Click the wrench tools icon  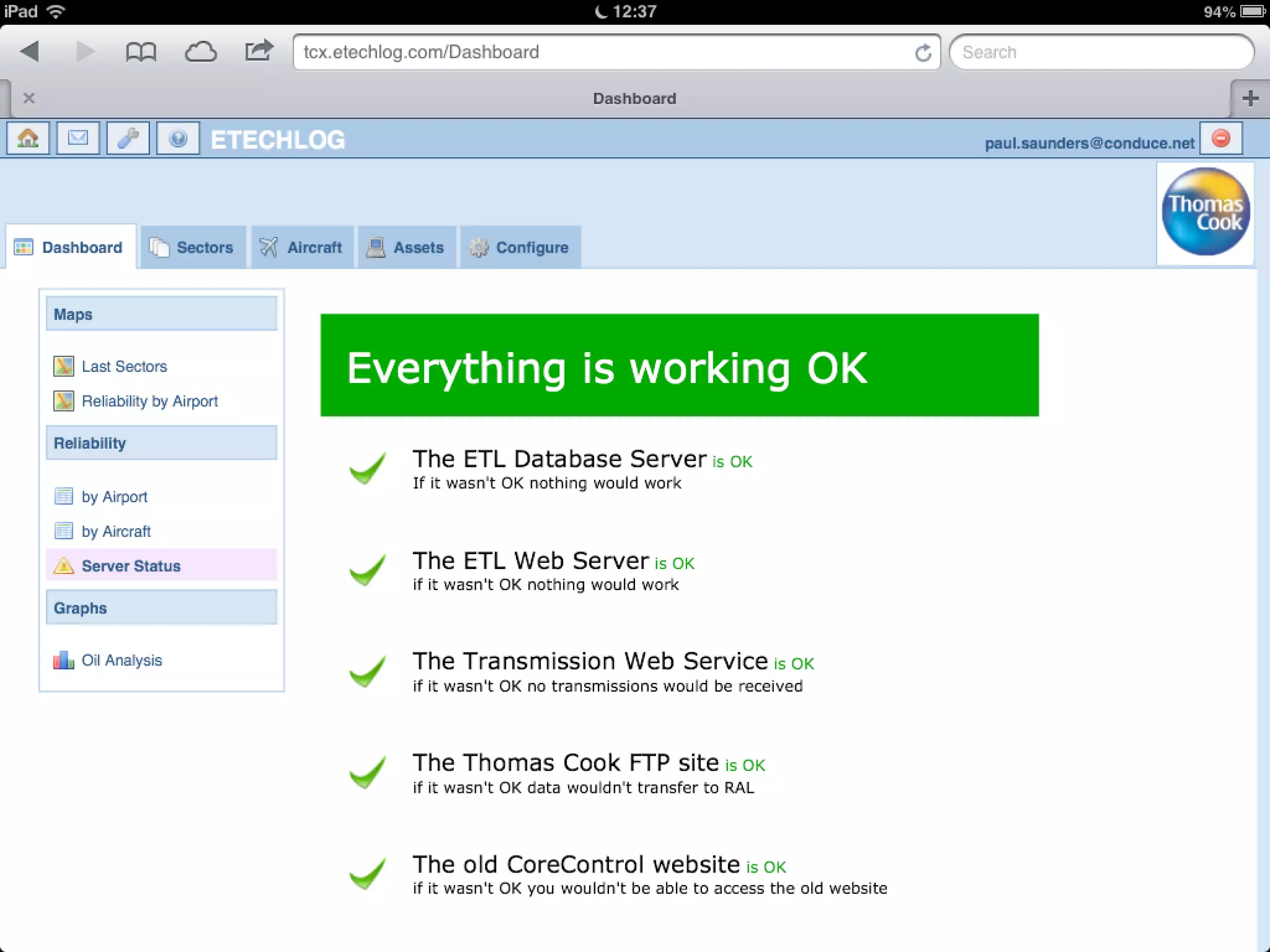point(128,138)
